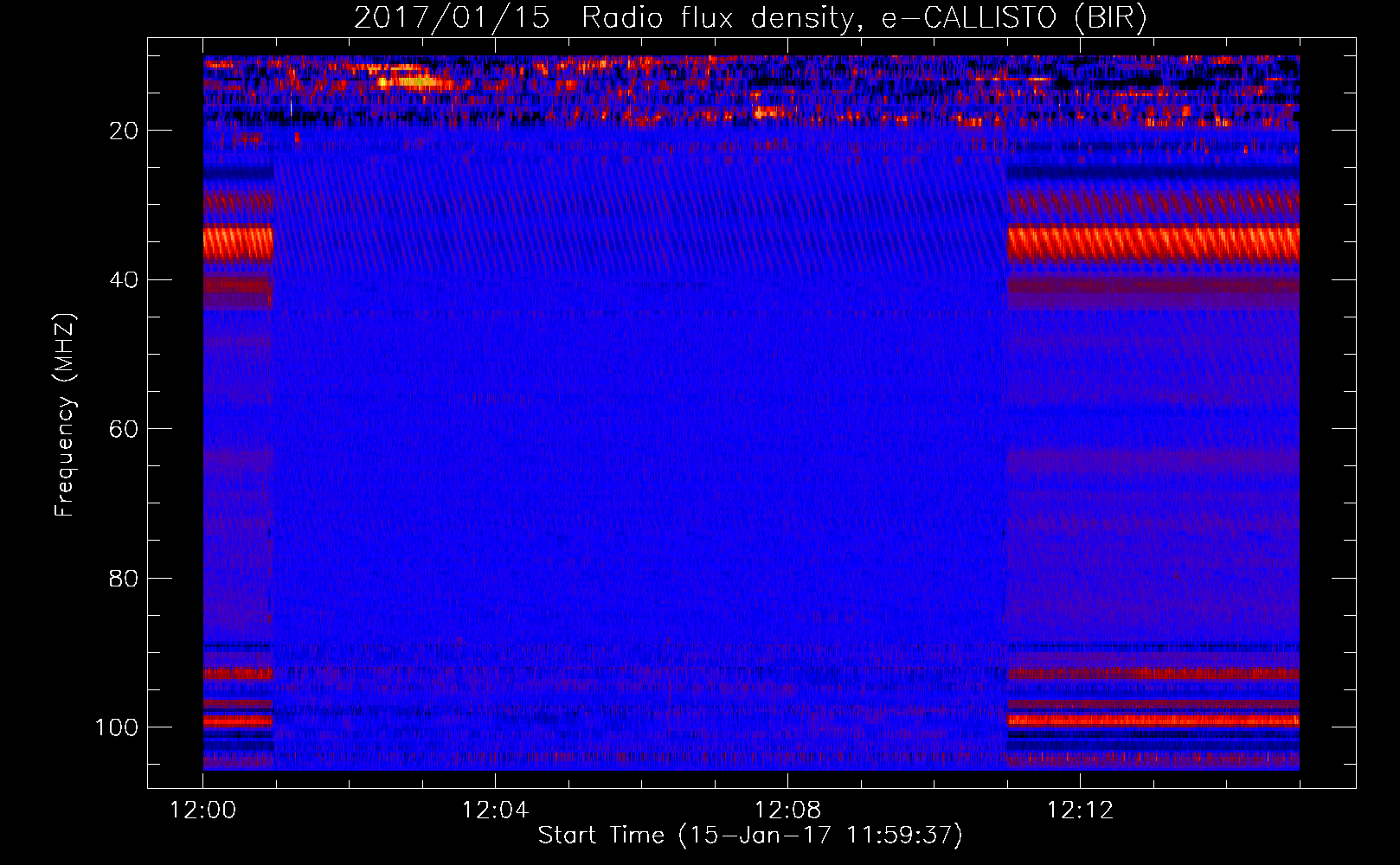This screenshot has height=865, width=1400.
Task: Click the '40' frequency tick label
Action: click(124, 280)
